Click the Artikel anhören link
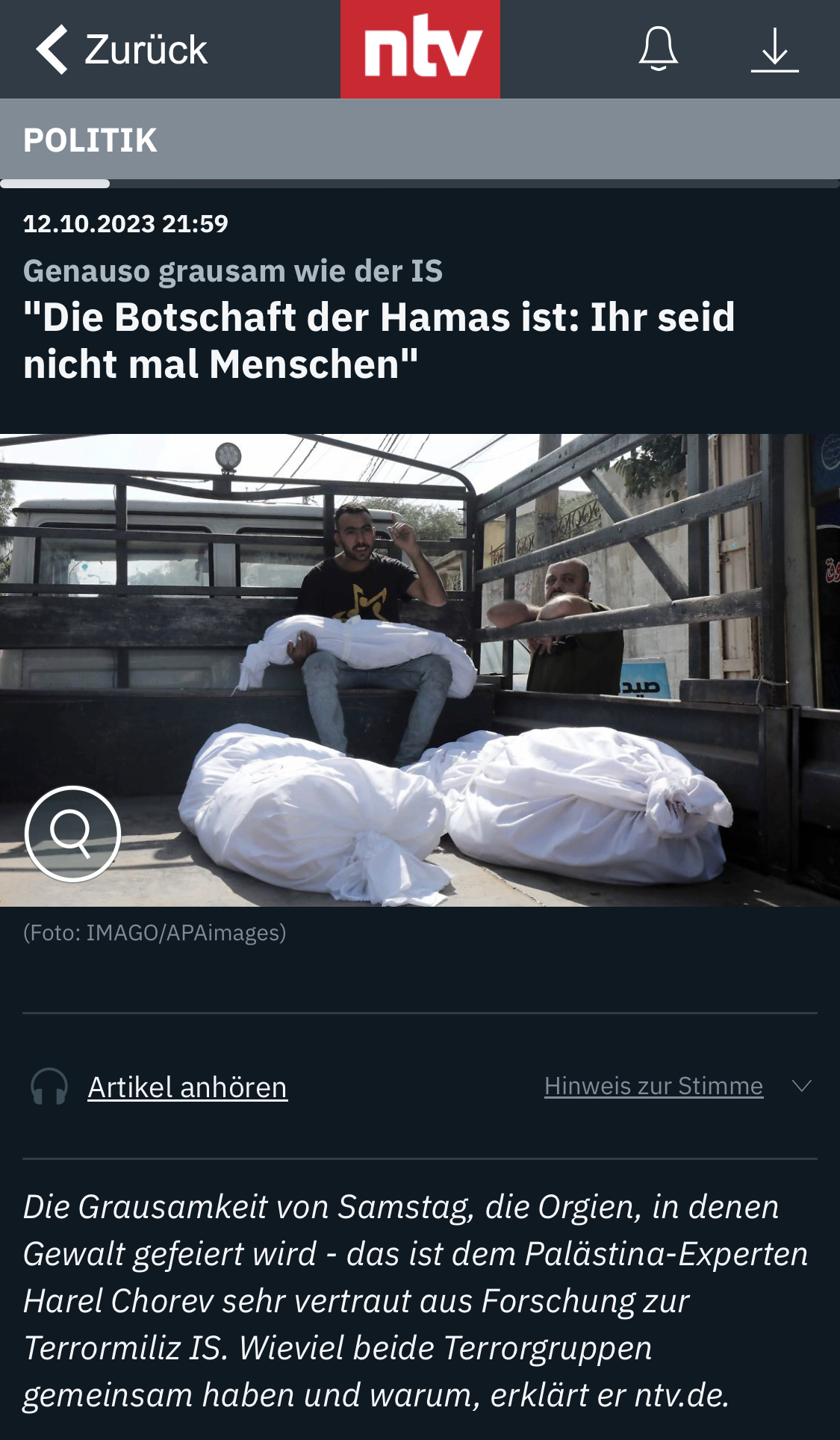Screen dimensions: 840x1440 click(187, 1087)
